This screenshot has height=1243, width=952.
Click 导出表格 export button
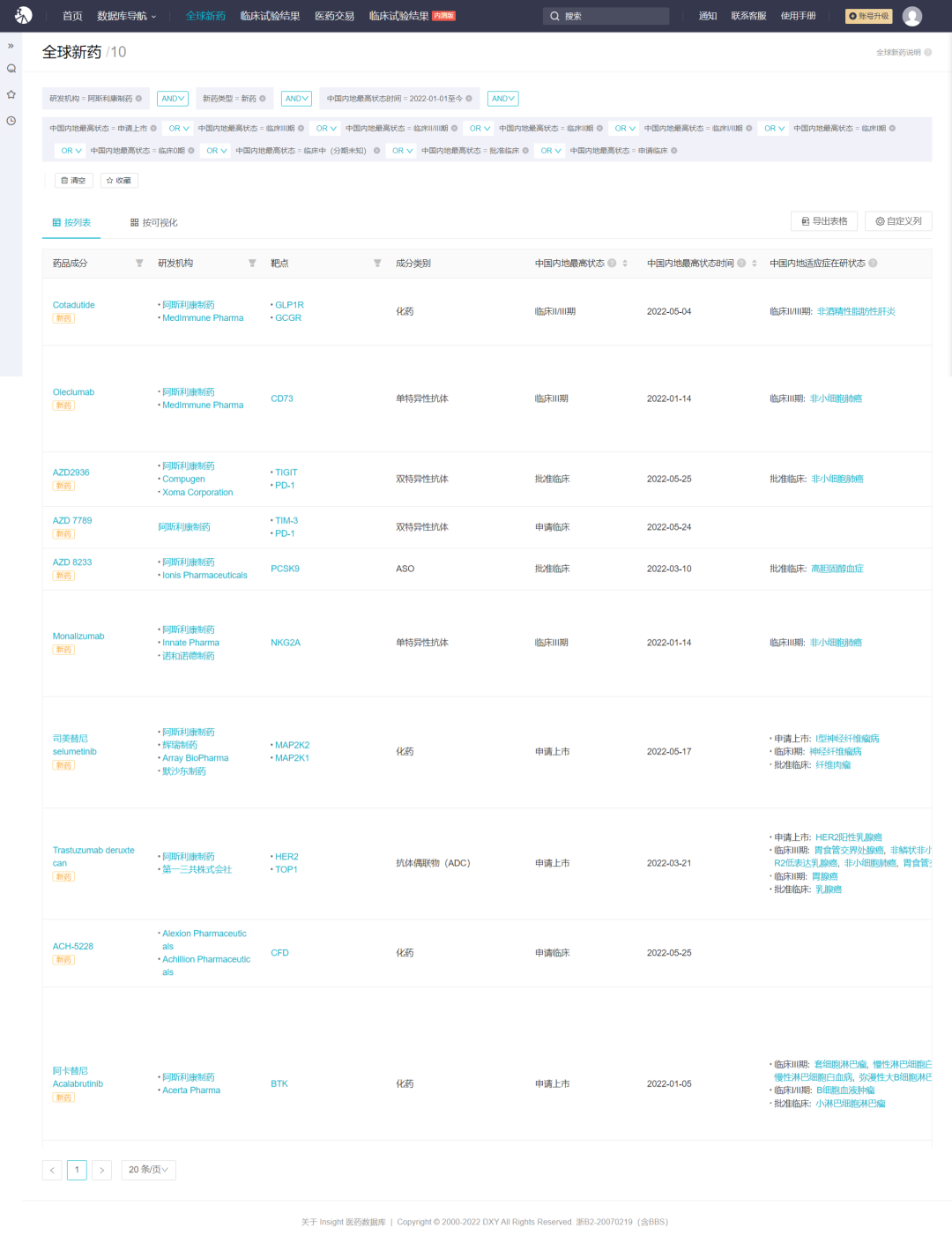click(824, 221)
